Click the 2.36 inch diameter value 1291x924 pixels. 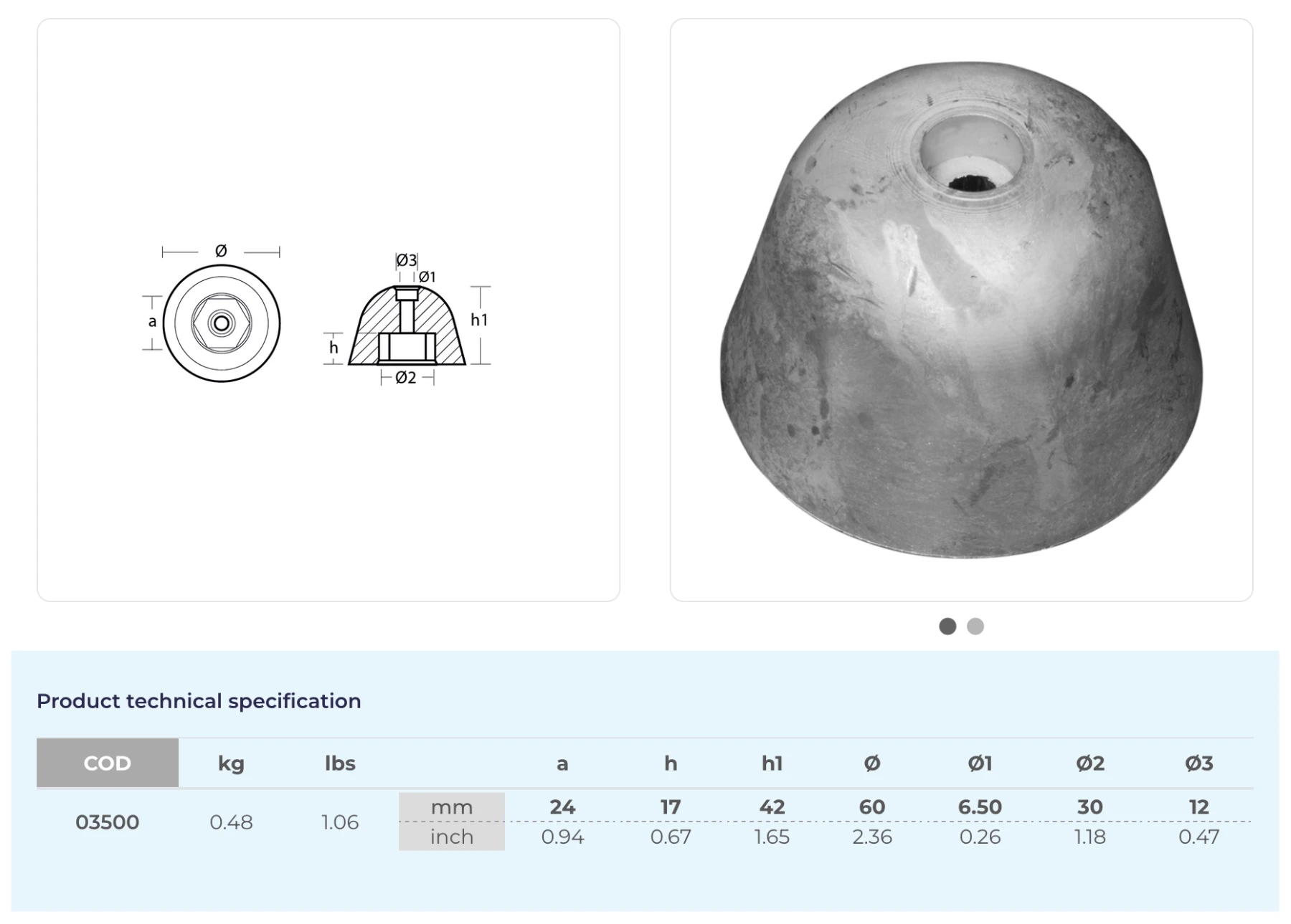pyautogui.click(x=871, y=837)
